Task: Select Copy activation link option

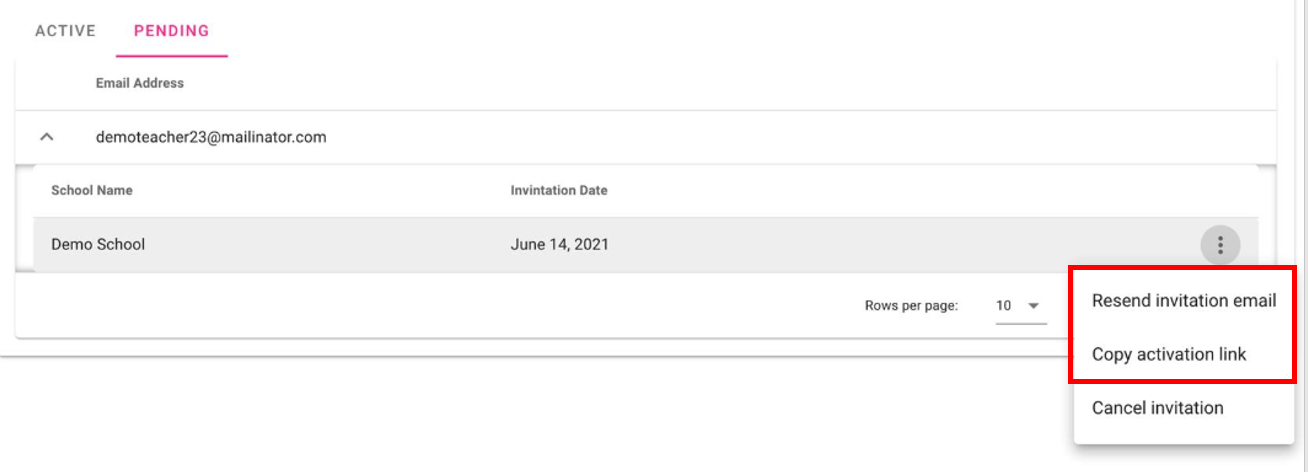Action: [1168, 354]
